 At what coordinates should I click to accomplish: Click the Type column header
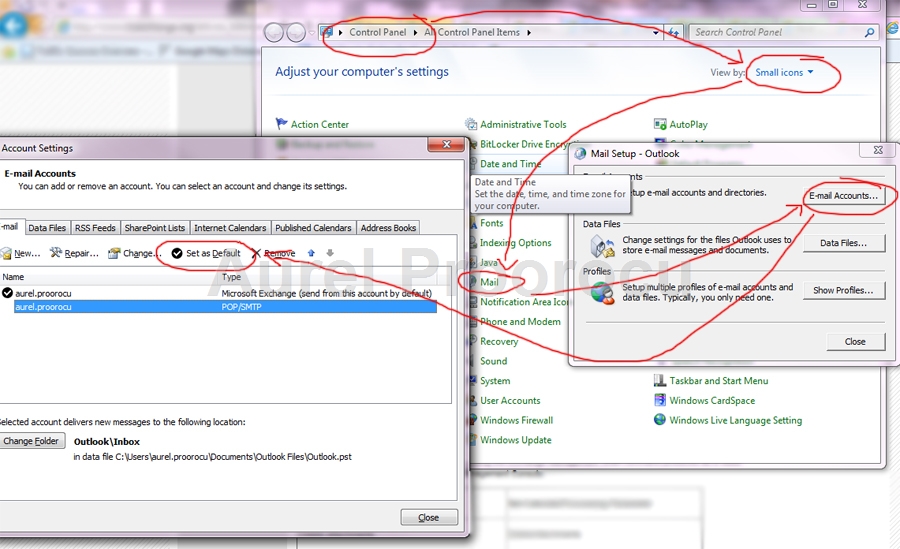(x=328, y=277)
